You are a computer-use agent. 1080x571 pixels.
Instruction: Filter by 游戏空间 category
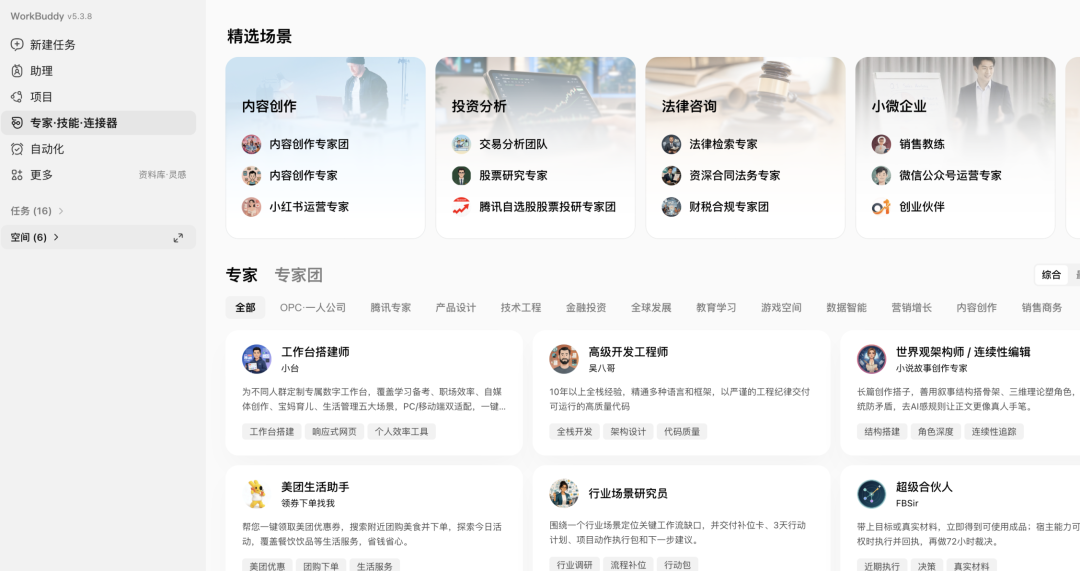[x=781, y=308]
